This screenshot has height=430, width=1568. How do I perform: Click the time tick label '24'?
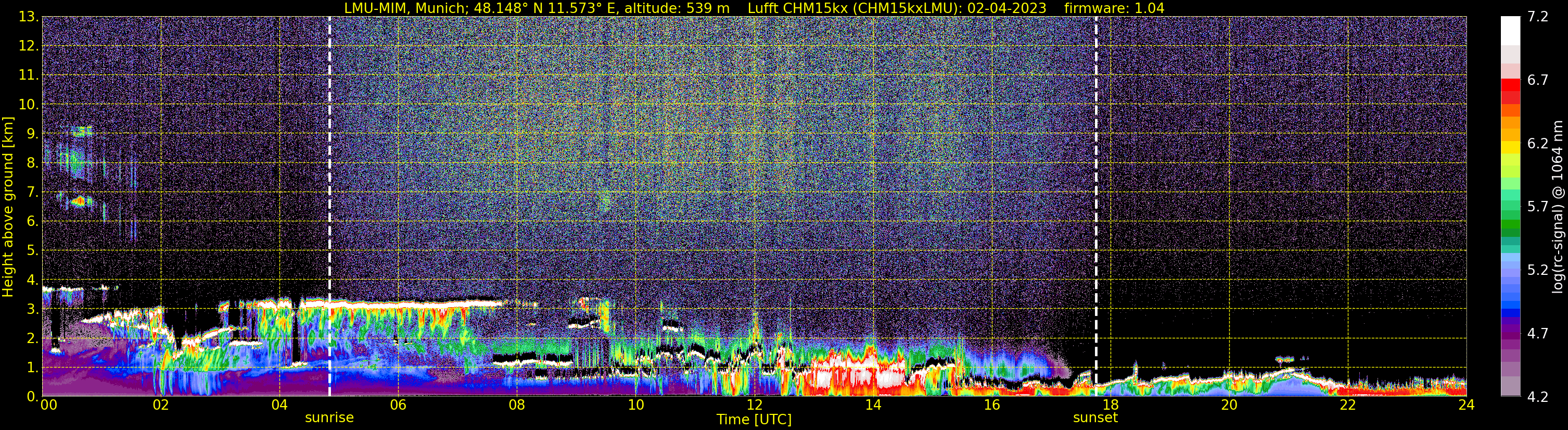tap(1467, 405)
